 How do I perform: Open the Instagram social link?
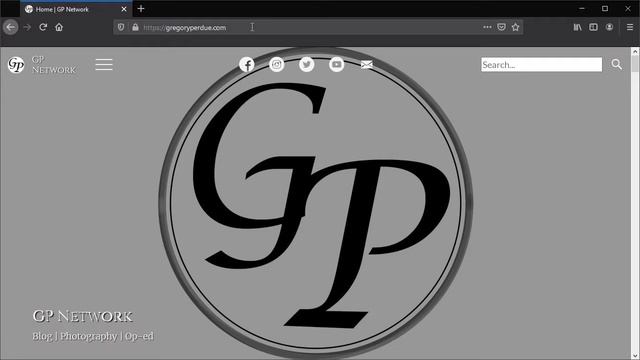(277, 64)
